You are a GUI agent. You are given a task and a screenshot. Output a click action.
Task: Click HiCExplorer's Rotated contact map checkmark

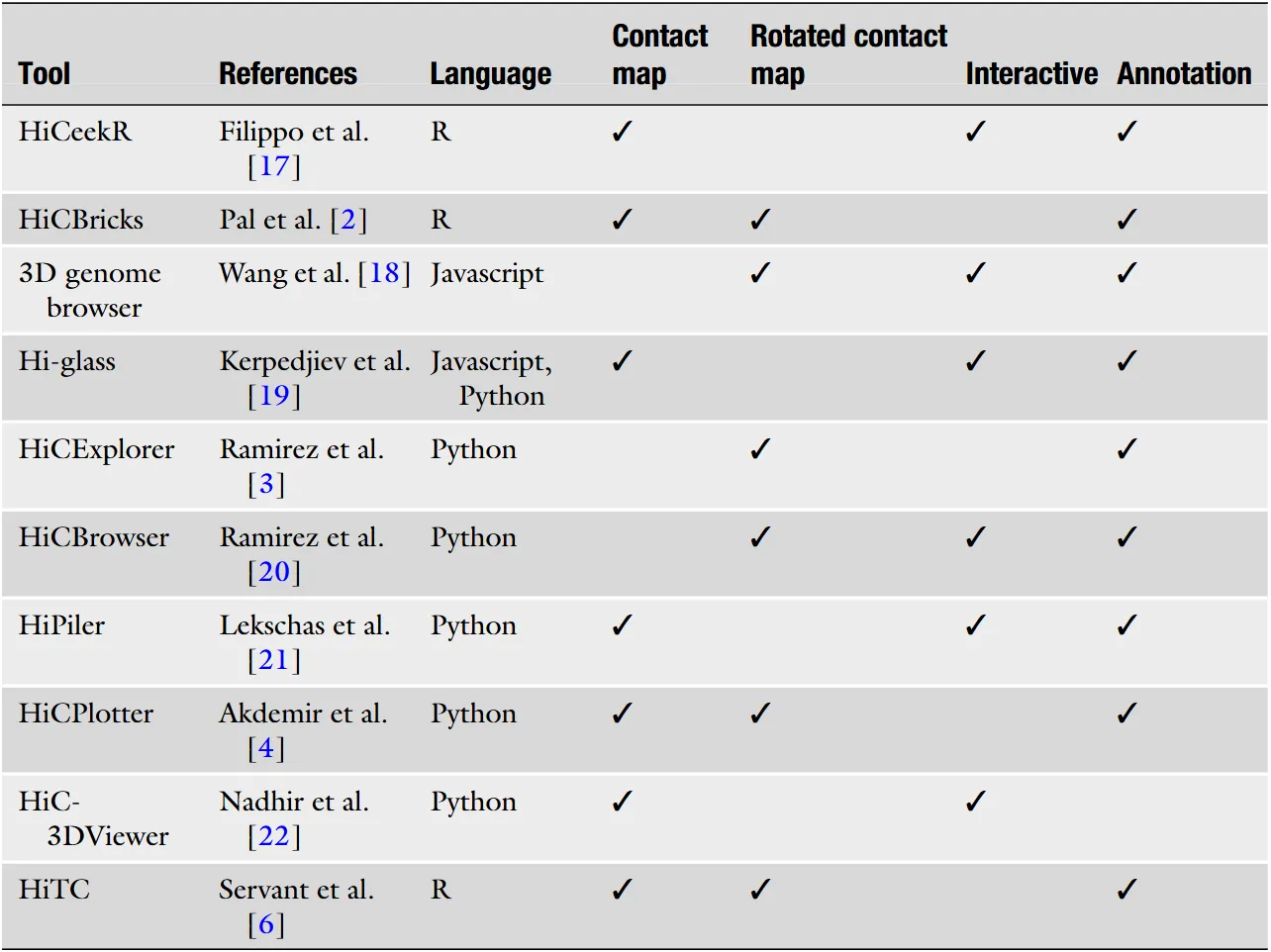click(x=760, y=449)
